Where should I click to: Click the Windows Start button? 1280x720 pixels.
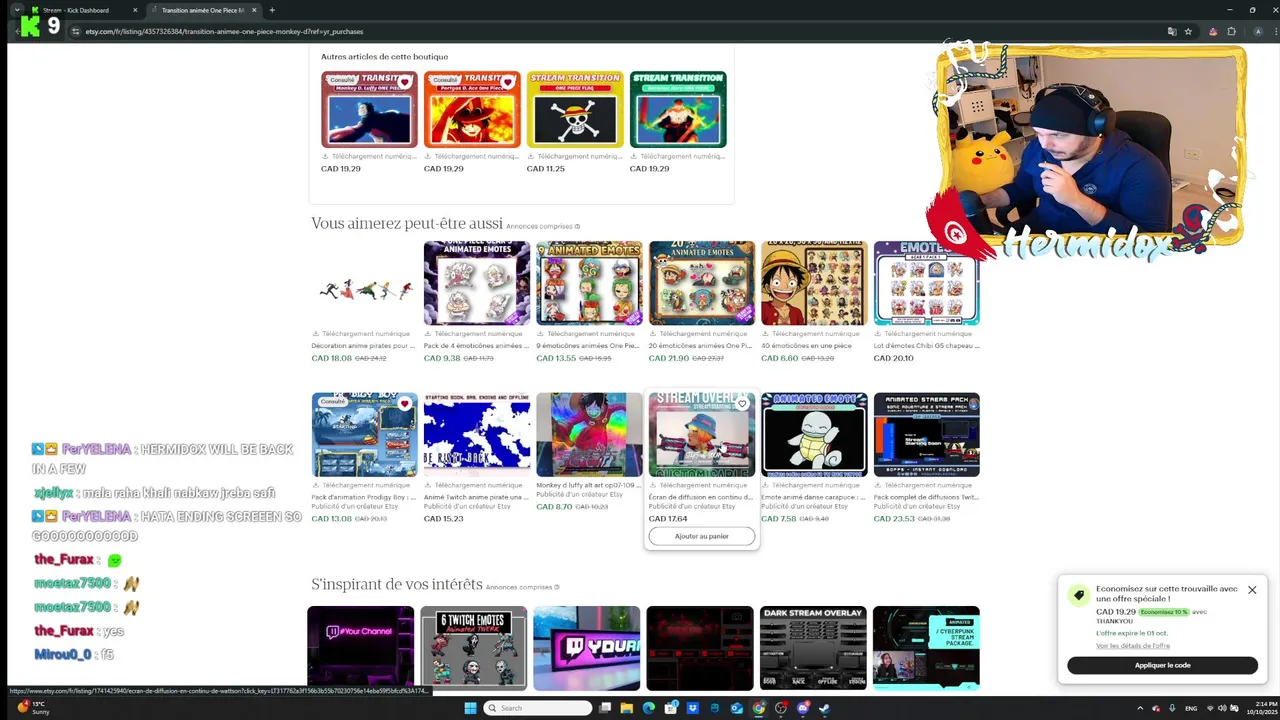[470, 708]
